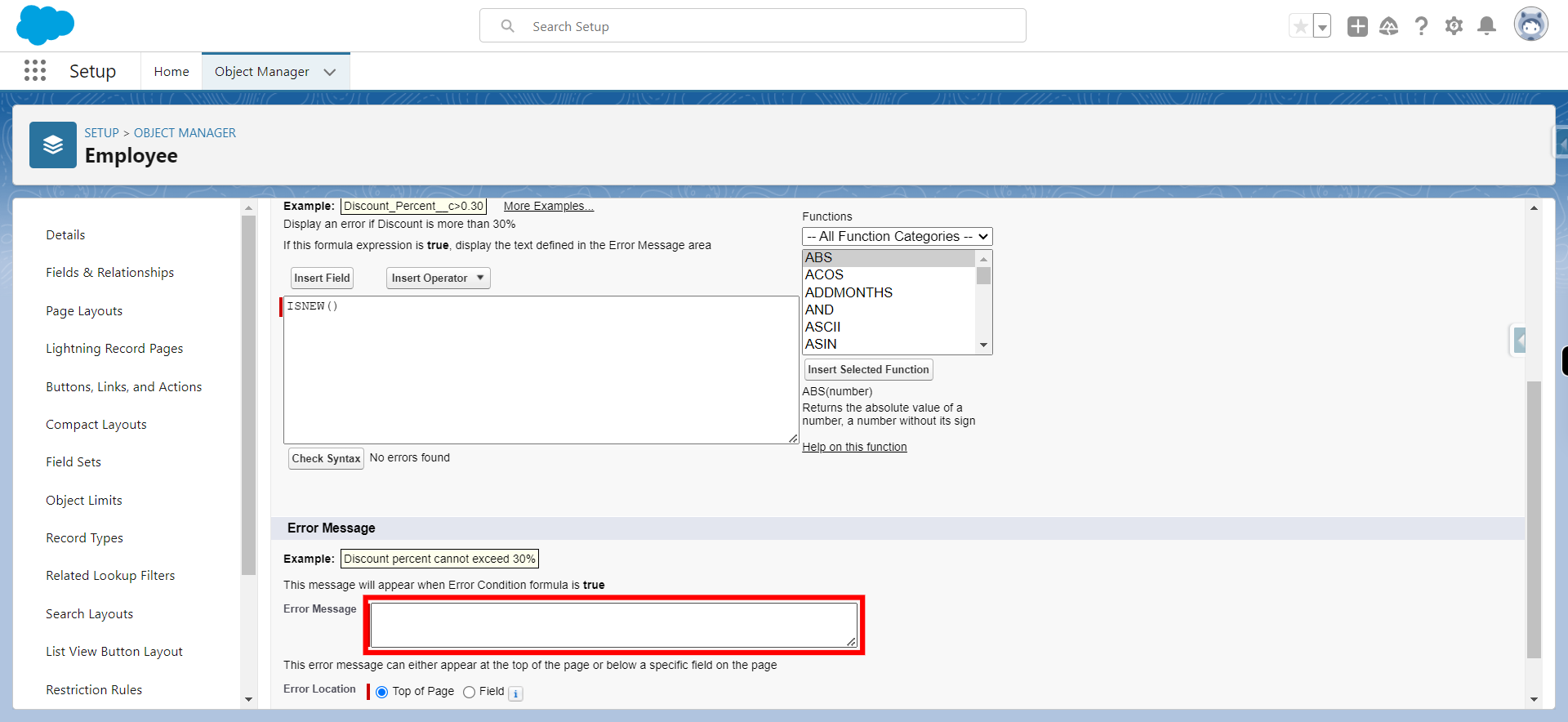Click the Salesforce cloud logo
This screenshot has width=1568, height=722.
(x=45, y=25)
